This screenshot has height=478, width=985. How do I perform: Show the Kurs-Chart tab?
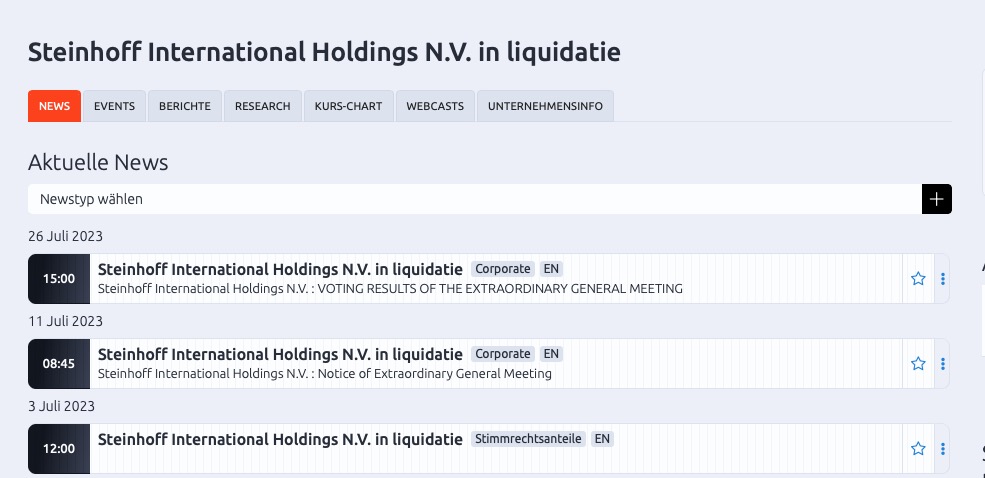[x=348, y=106]
